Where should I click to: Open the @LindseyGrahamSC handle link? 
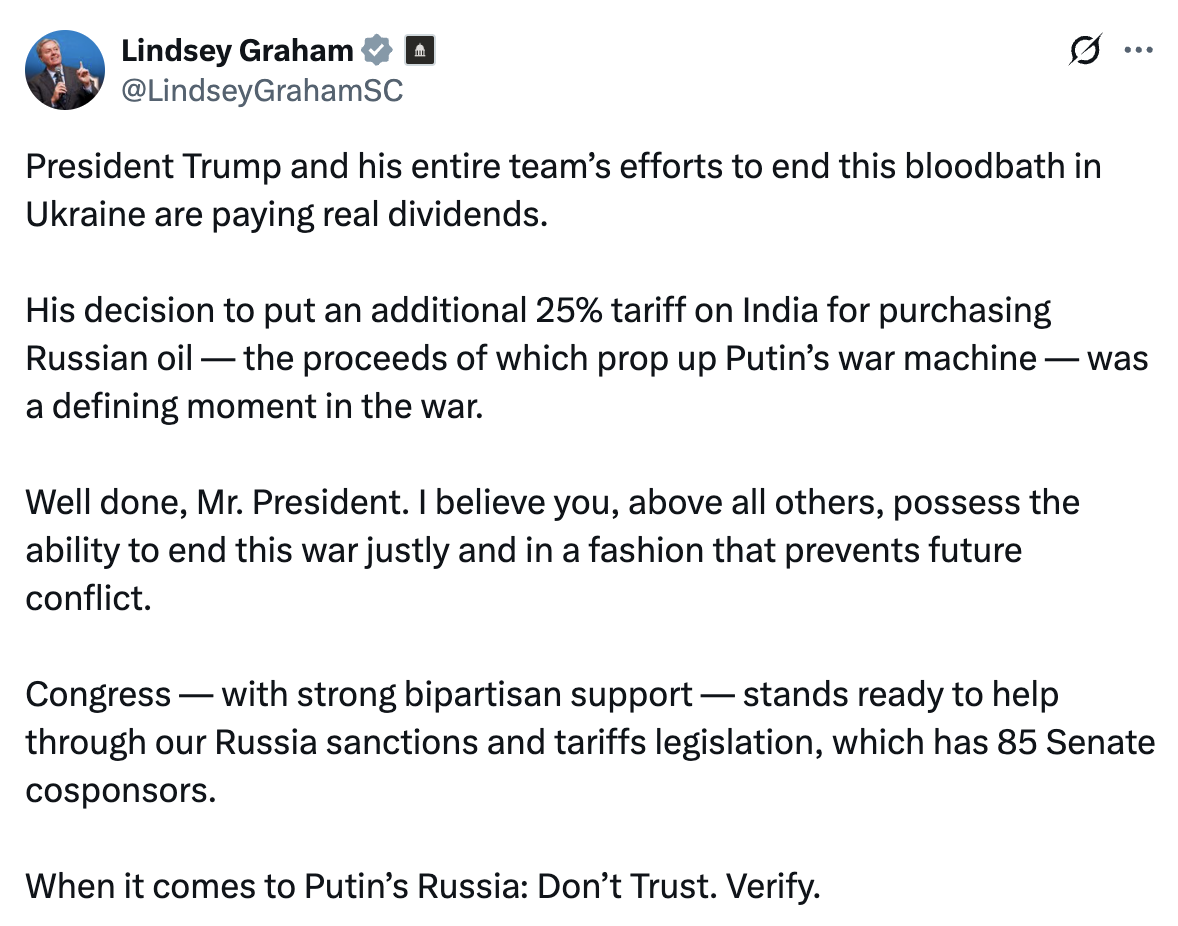[262, 91]
